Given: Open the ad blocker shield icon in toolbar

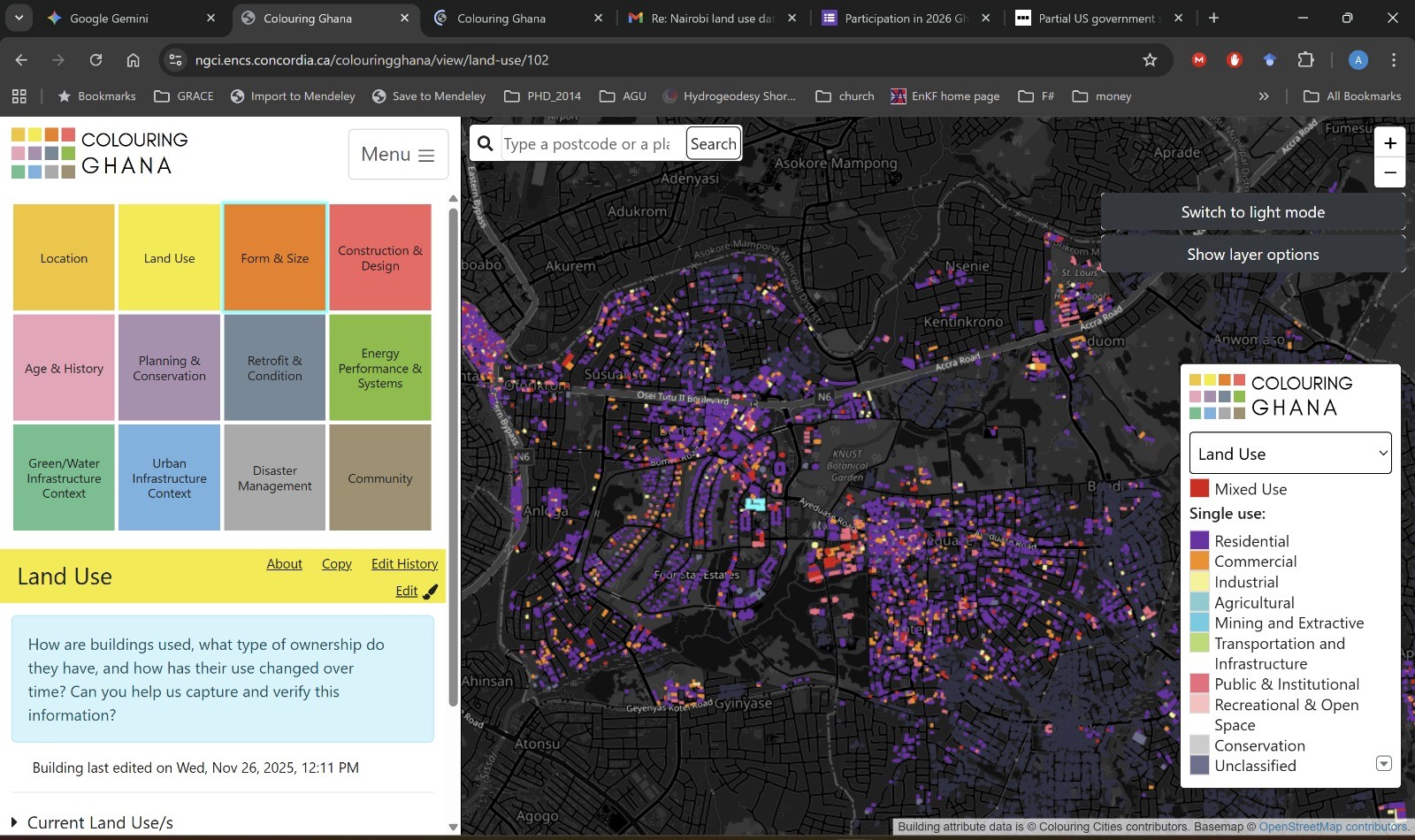Looking at the screenshot, I should [1235, 60].
